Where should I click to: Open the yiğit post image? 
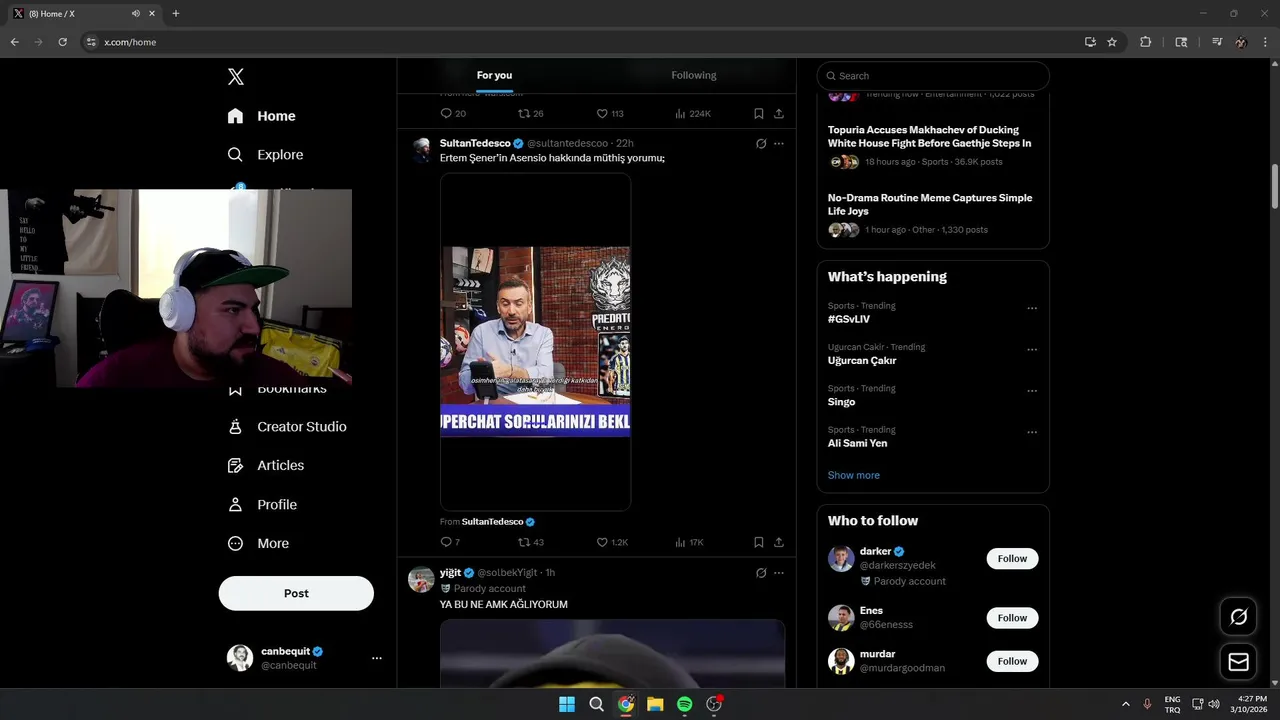(x=612, y=653)
